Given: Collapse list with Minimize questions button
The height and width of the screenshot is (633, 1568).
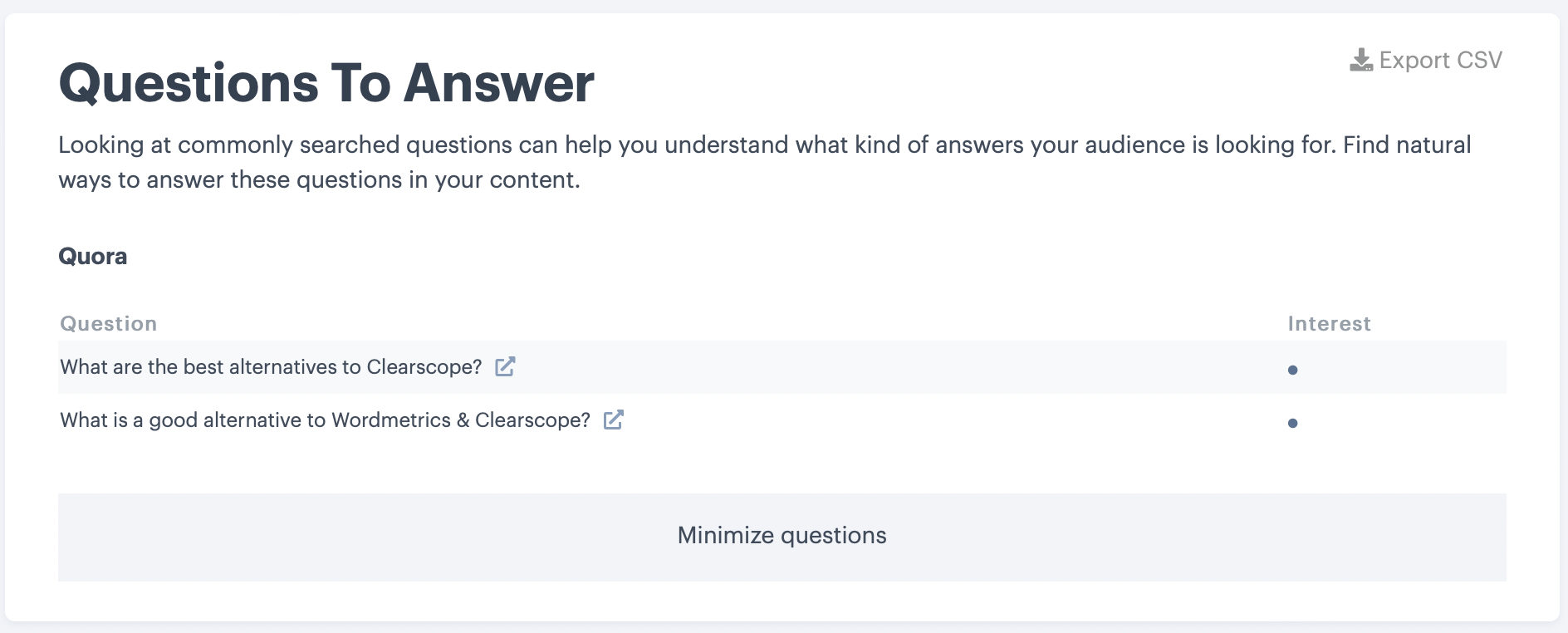Looking at the screenshot, I should click(x=782, y=536).
